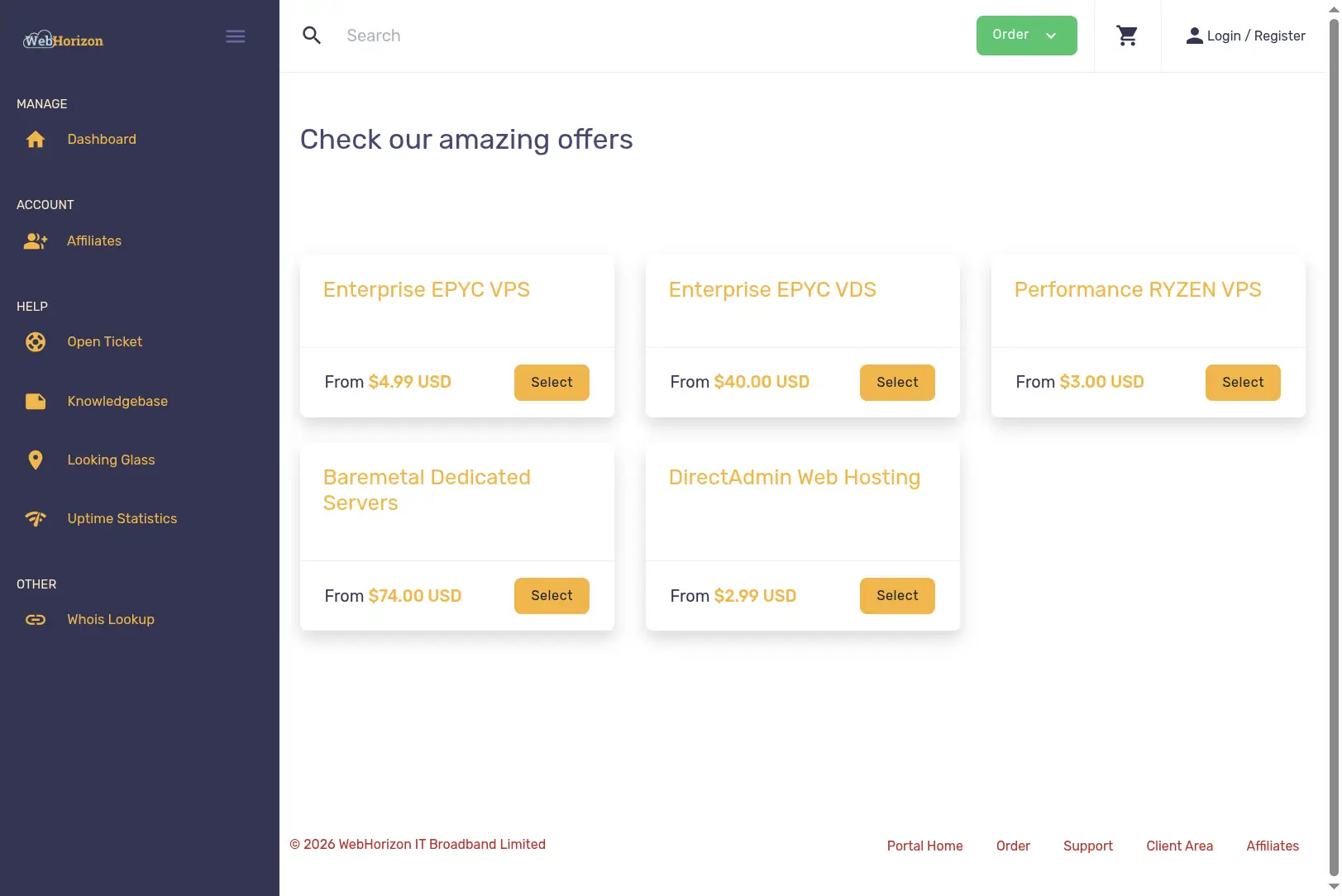This screenshot has width=1342, height=896.
Task: Click the Enterprise EPYC VDS title
Action: pyautogui.click(x=772, y=290)
